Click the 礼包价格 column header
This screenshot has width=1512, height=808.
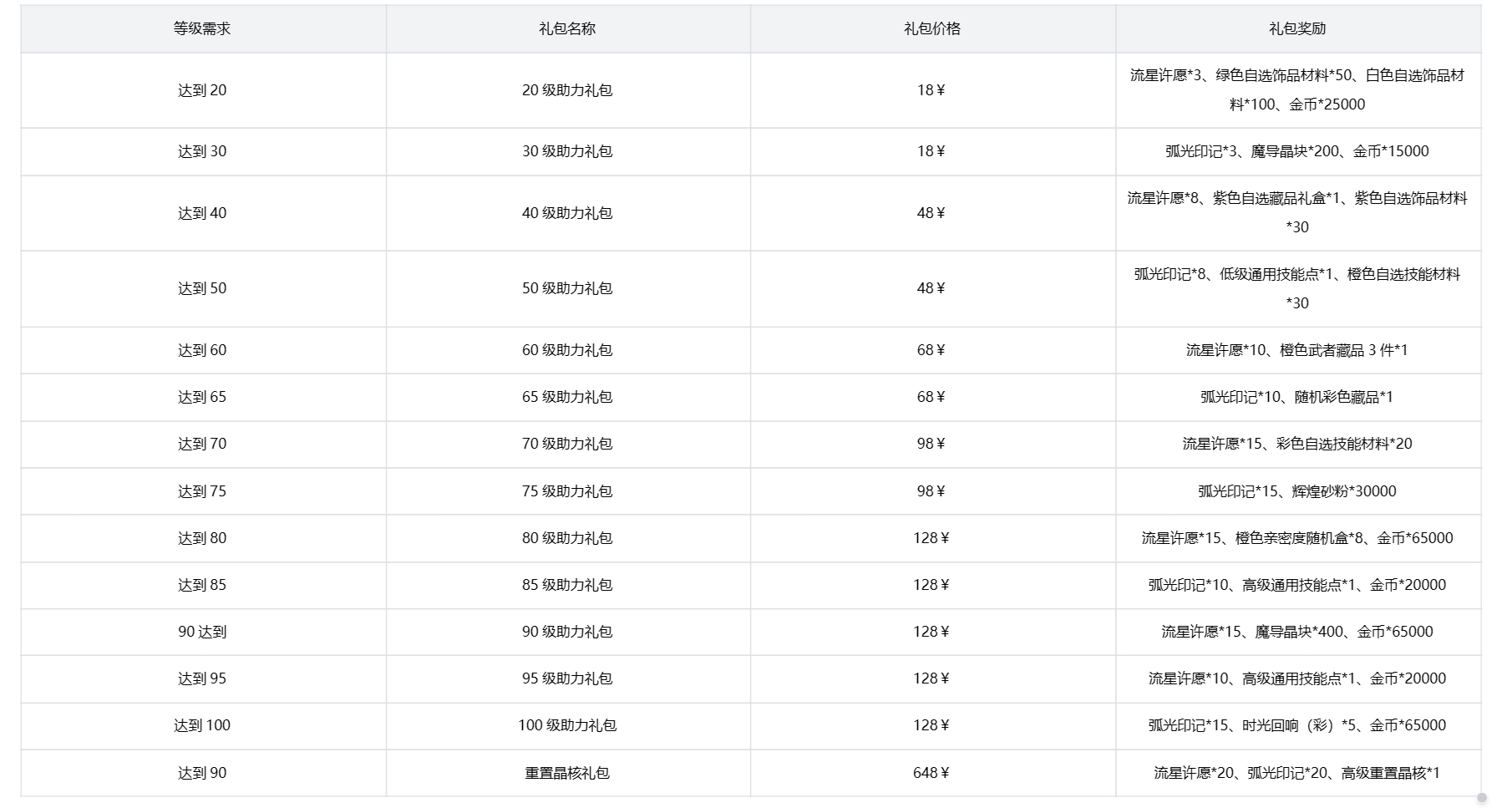tap(932, 28)
